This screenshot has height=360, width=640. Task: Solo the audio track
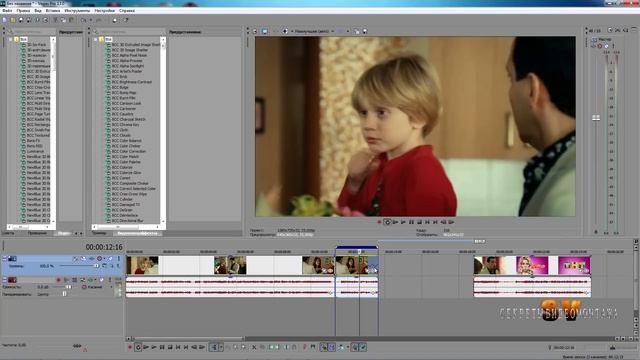[x=110, y=280]
